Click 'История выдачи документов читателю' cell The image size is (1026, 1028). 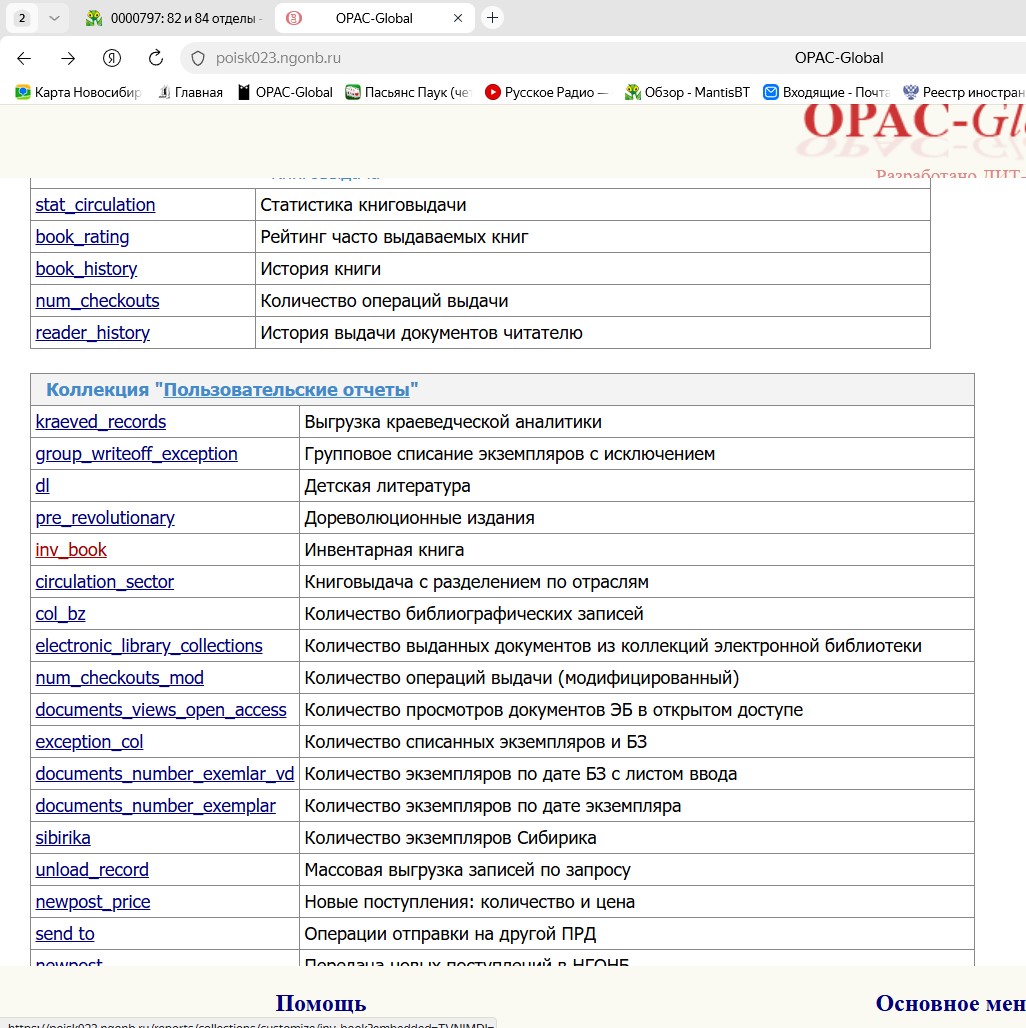tap(593, 333)
